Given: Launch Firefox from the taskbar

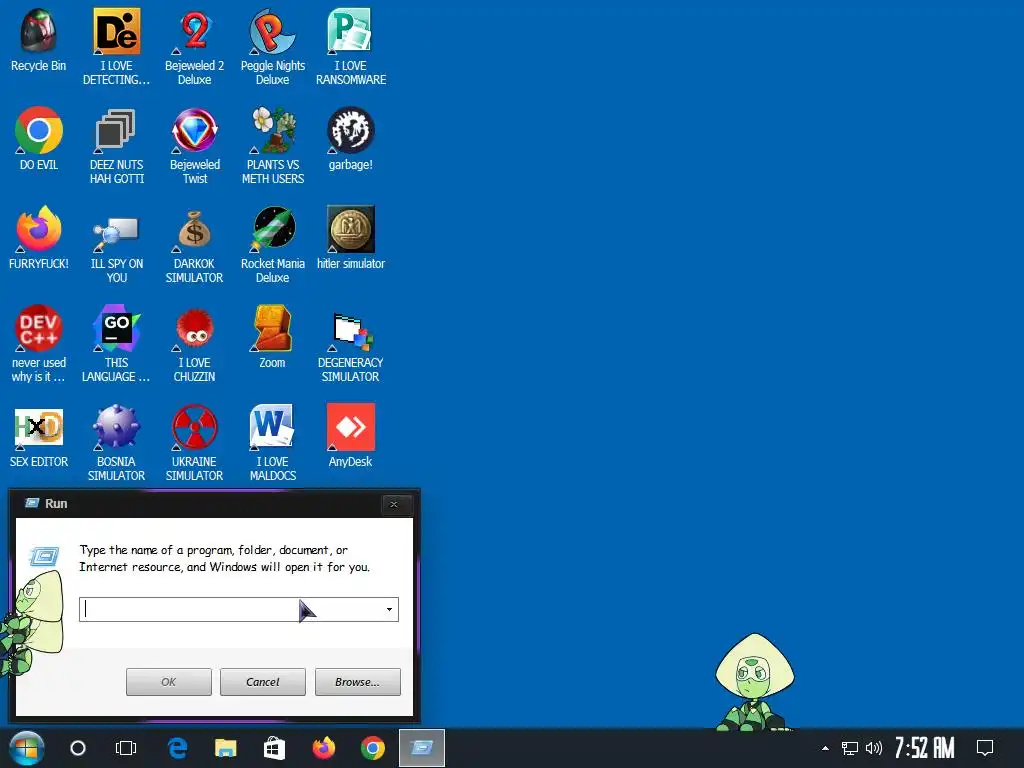Looking at the screenshot, I should tap(323, 748).
